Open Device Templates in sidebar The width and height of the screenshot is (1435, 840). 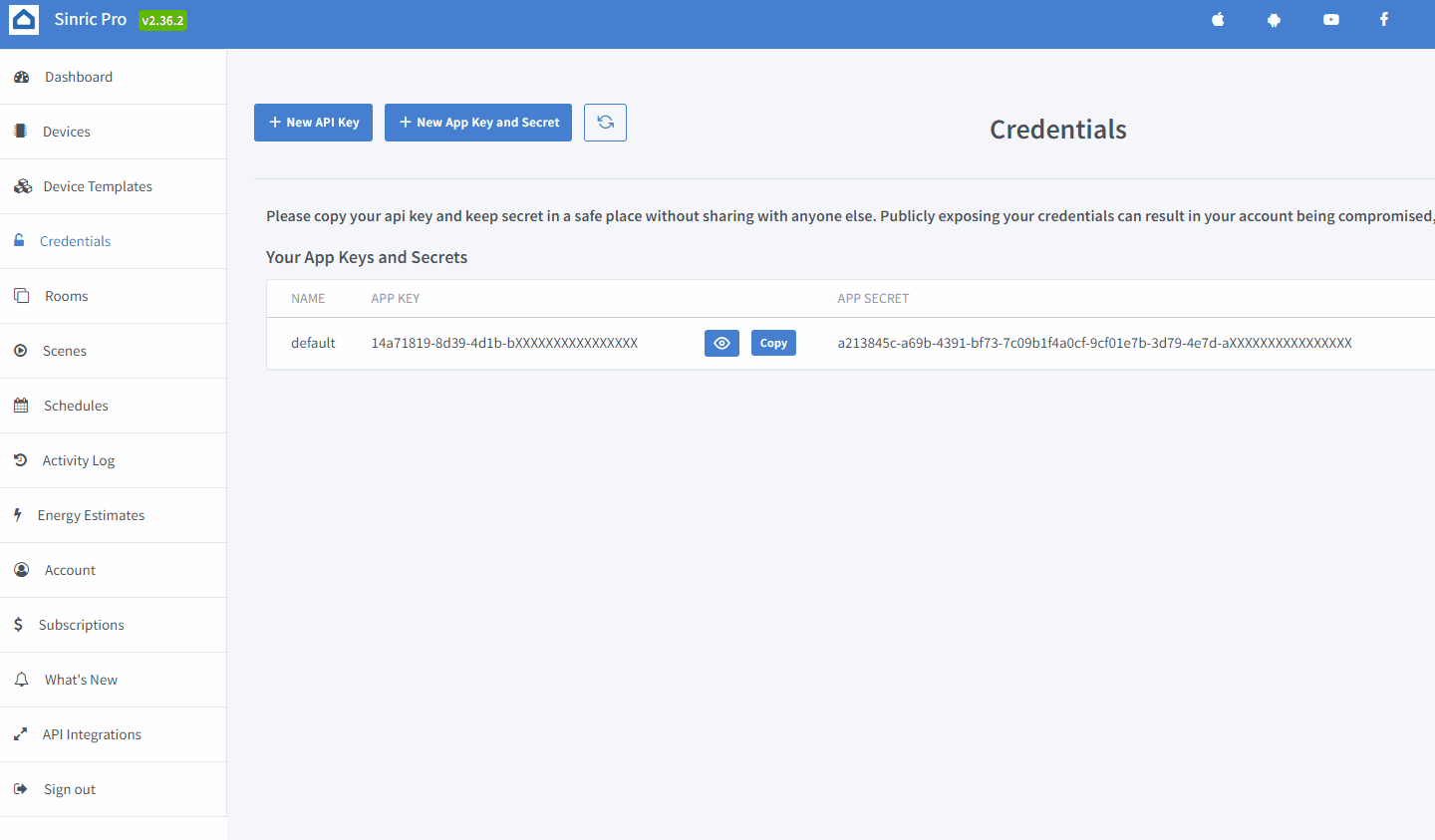[98, 186]
